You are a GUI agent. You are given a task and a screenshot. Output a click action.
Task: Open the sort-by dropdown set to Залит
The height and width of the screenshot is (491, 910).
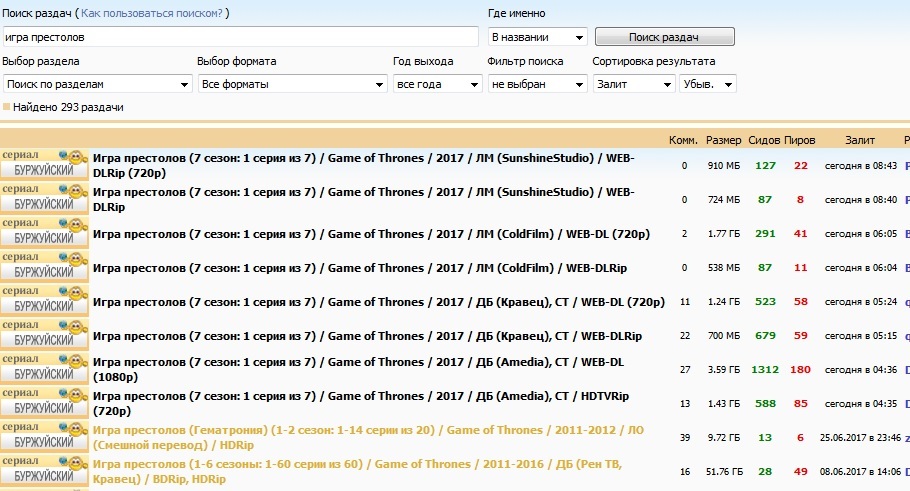(x=634, y=84)
